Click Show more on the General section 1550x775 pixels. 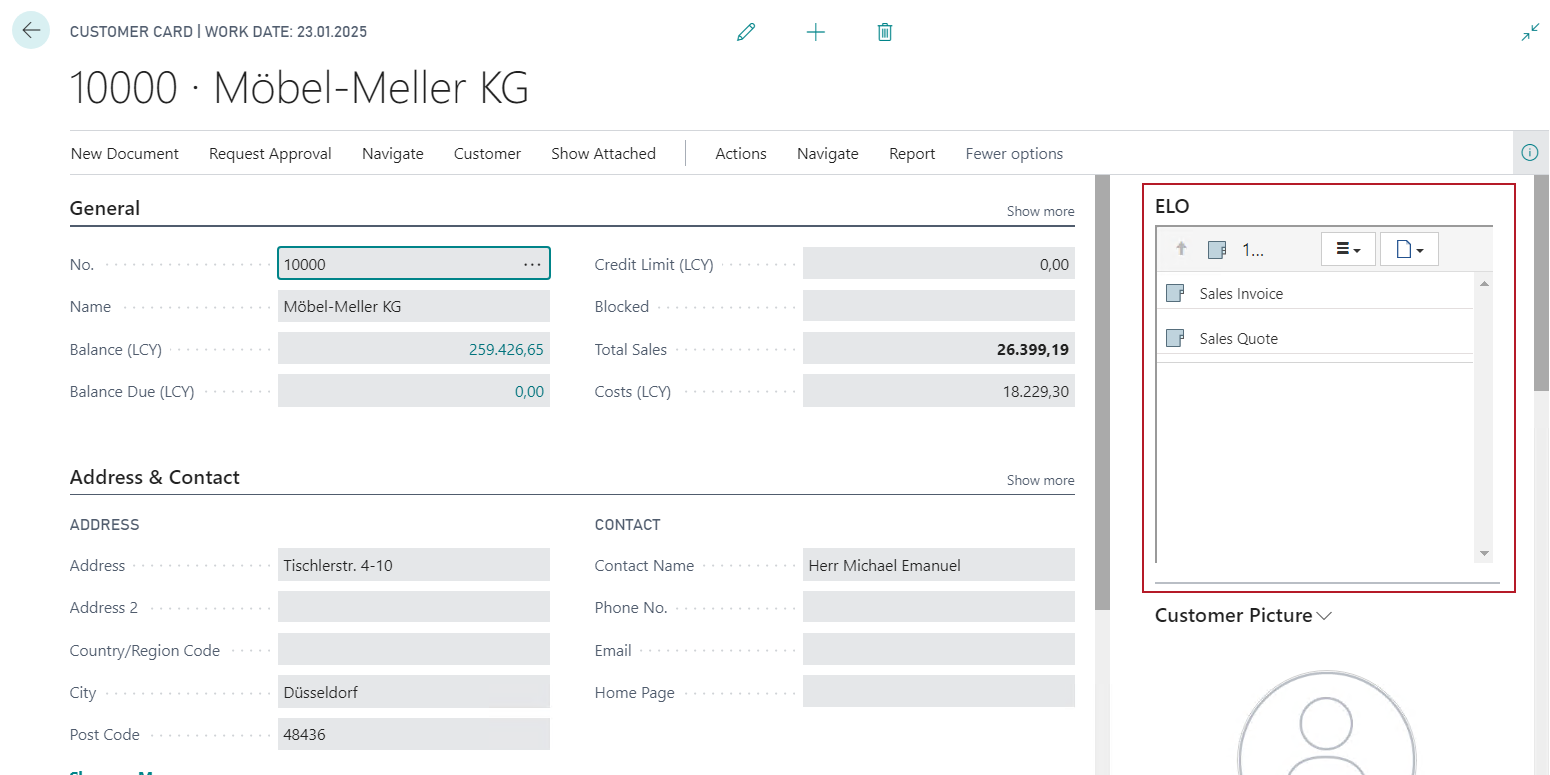[x=1040, y=211]
